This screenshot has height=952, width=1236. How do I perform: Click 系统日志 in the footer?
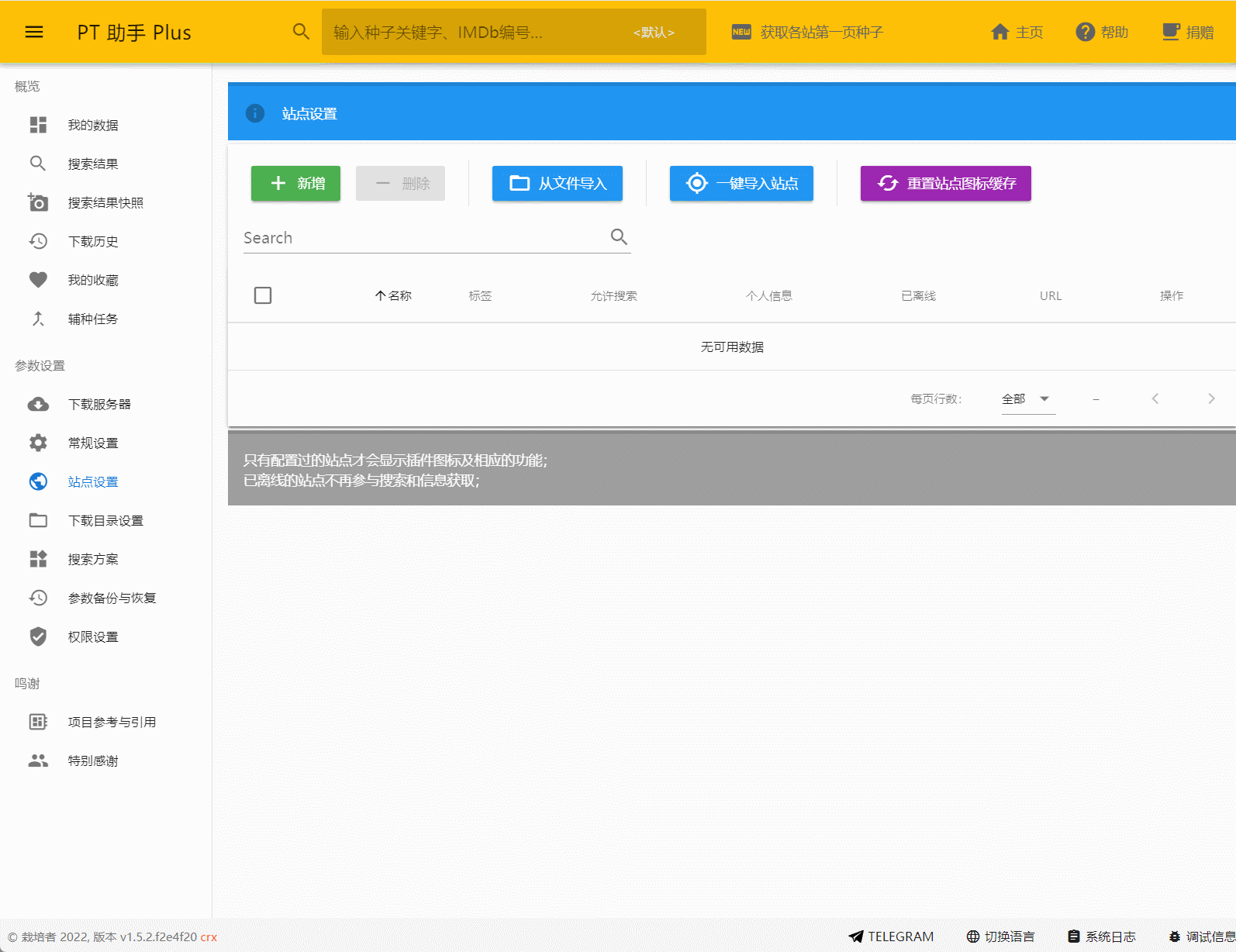(x=1101, y=936)
